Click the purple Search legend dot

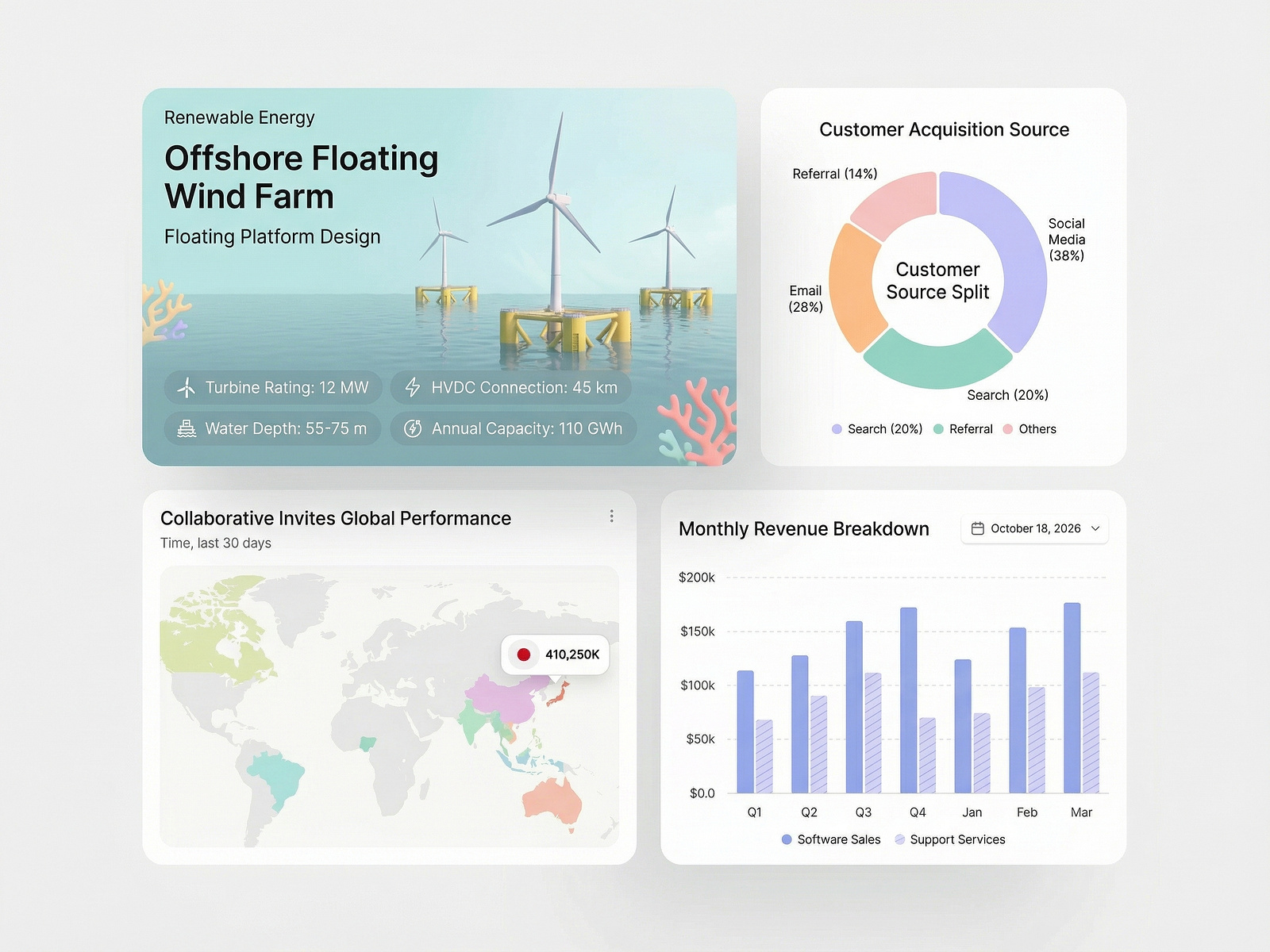pyautogui.click(x=836, y=428)
